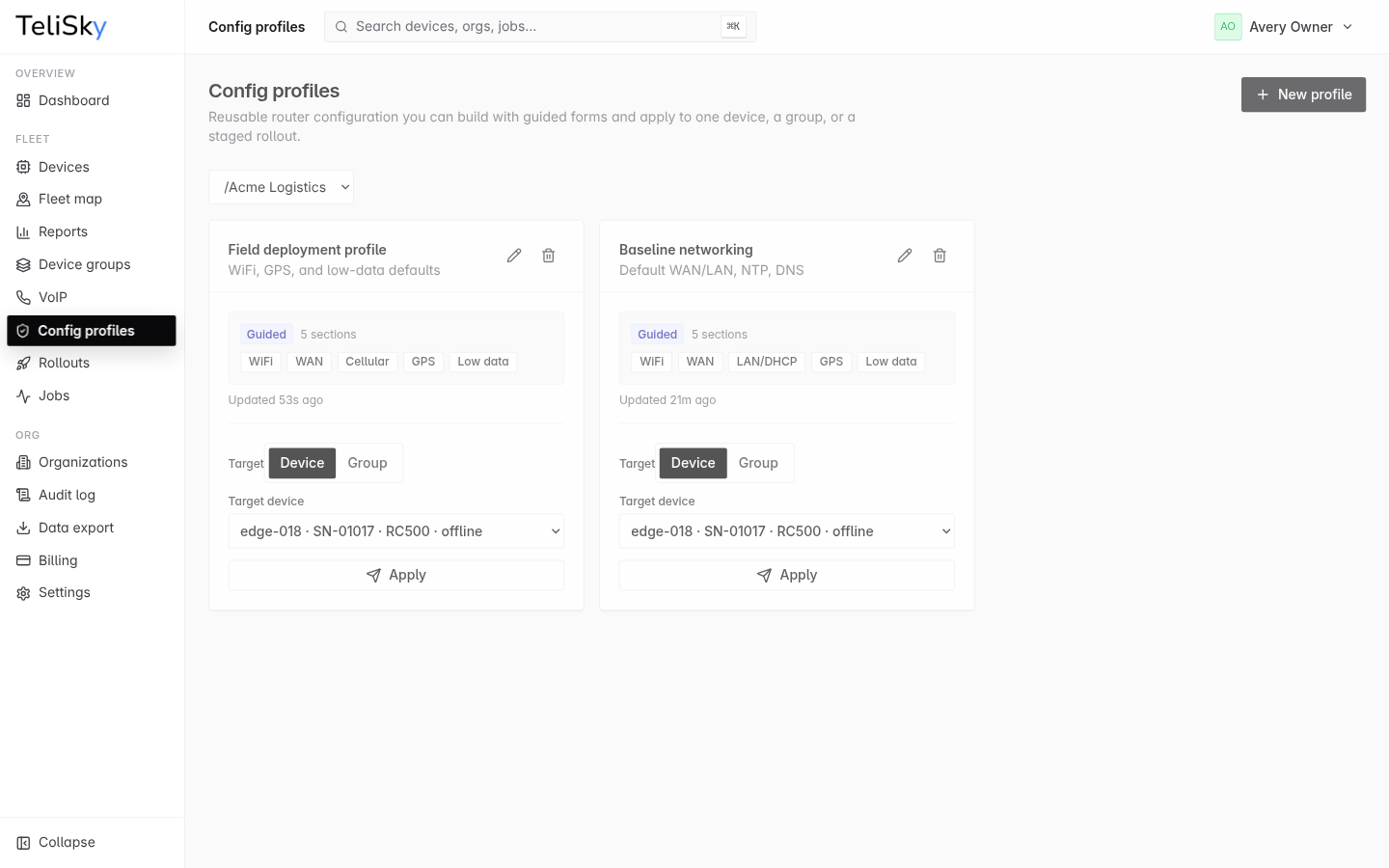Click the search magnifier icon
The width and height of the screenshot is (1389, 868).
tap(341, 27)
